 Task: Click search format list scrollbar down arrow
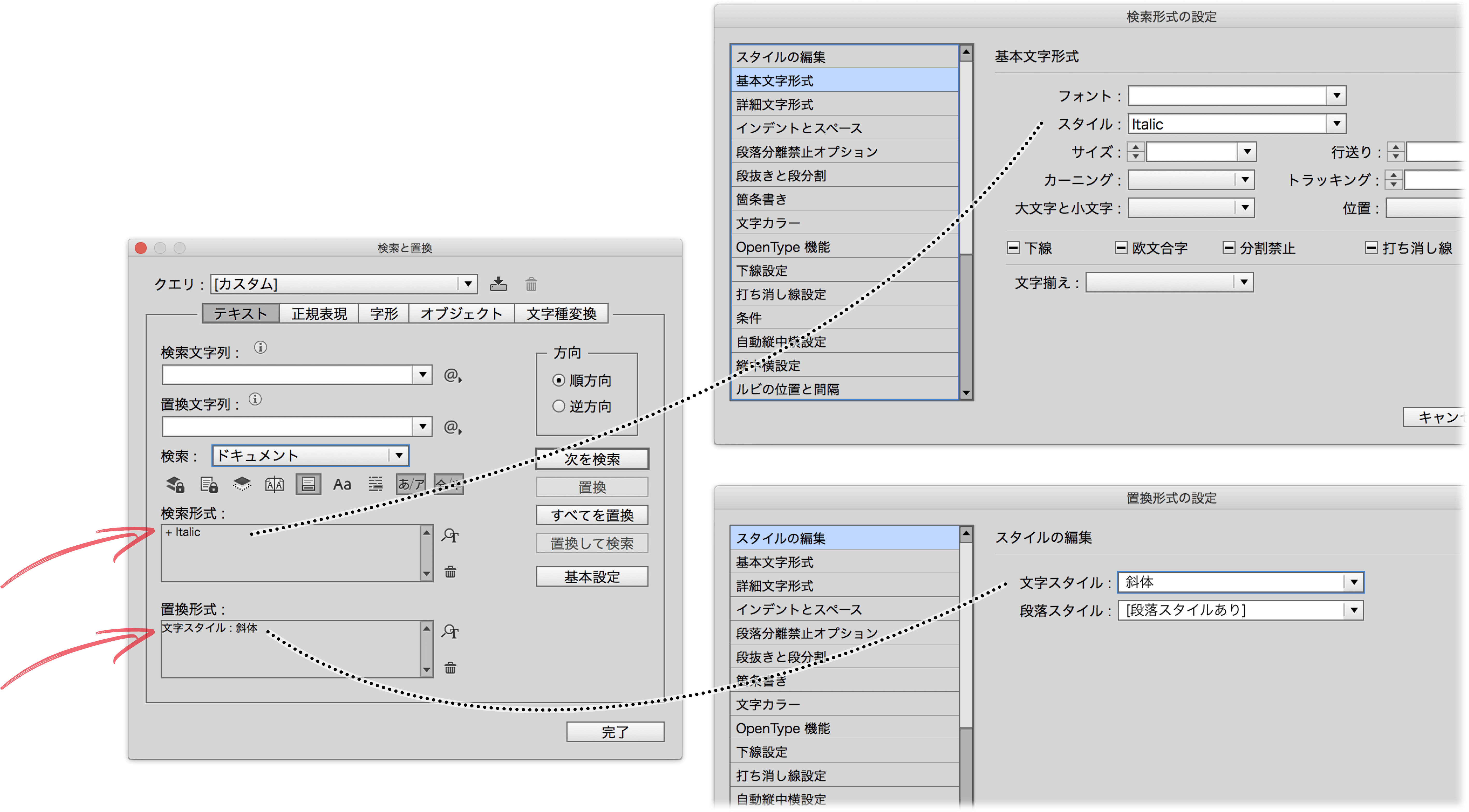click(x=966, y=393)
